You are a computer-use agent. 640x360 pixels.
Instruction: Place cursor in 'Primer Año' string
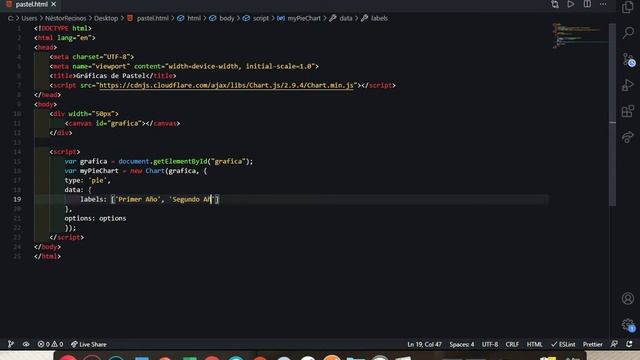(x=138, y=199)
